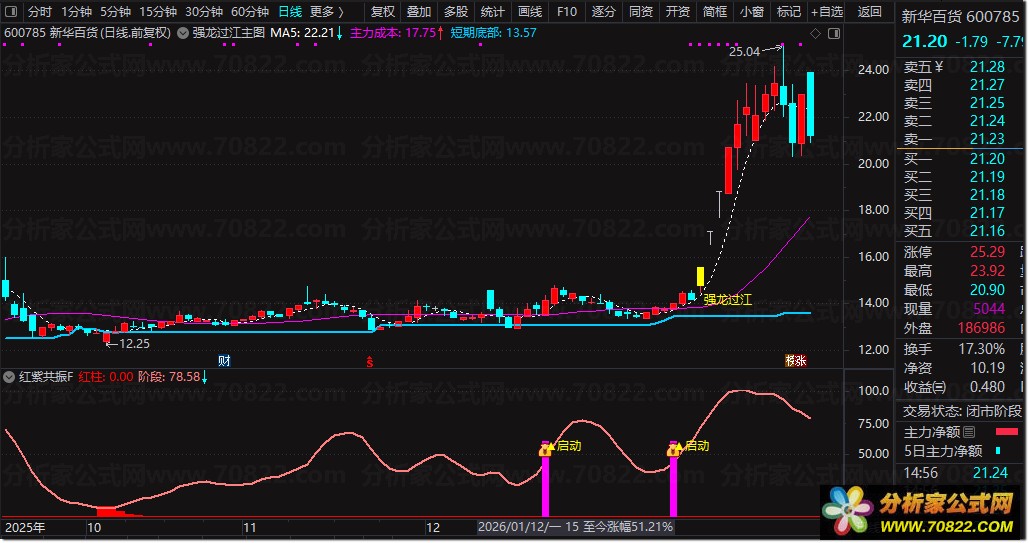Click the 25.04 high price label
The width and height of the screenshot is (1030, 543).
[x=744, y=52]
